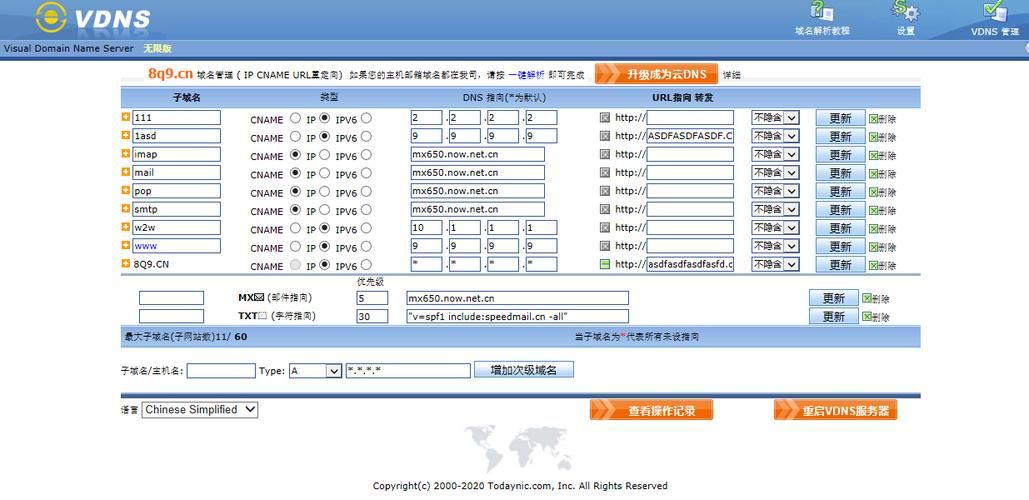
Task: Click the update button for MX record
Action: [833, 298]
